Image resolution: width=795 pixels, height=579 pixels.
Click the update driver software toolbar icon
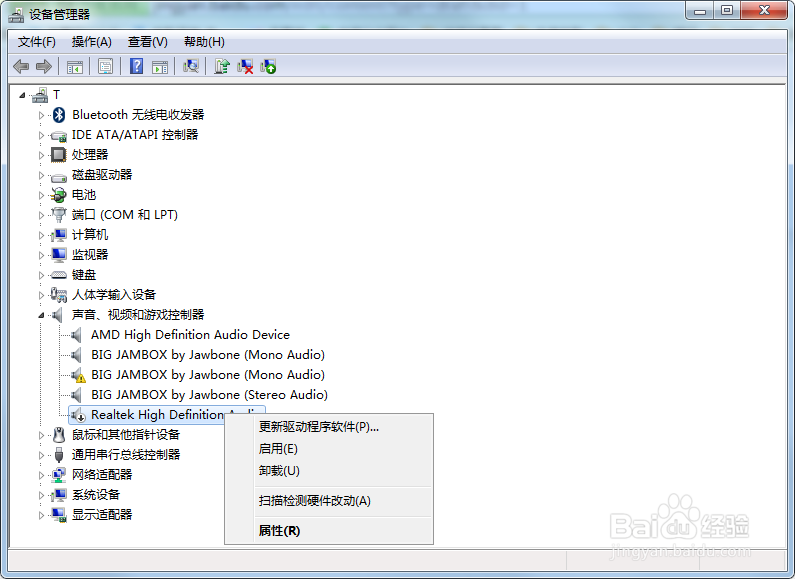[222, 66]
